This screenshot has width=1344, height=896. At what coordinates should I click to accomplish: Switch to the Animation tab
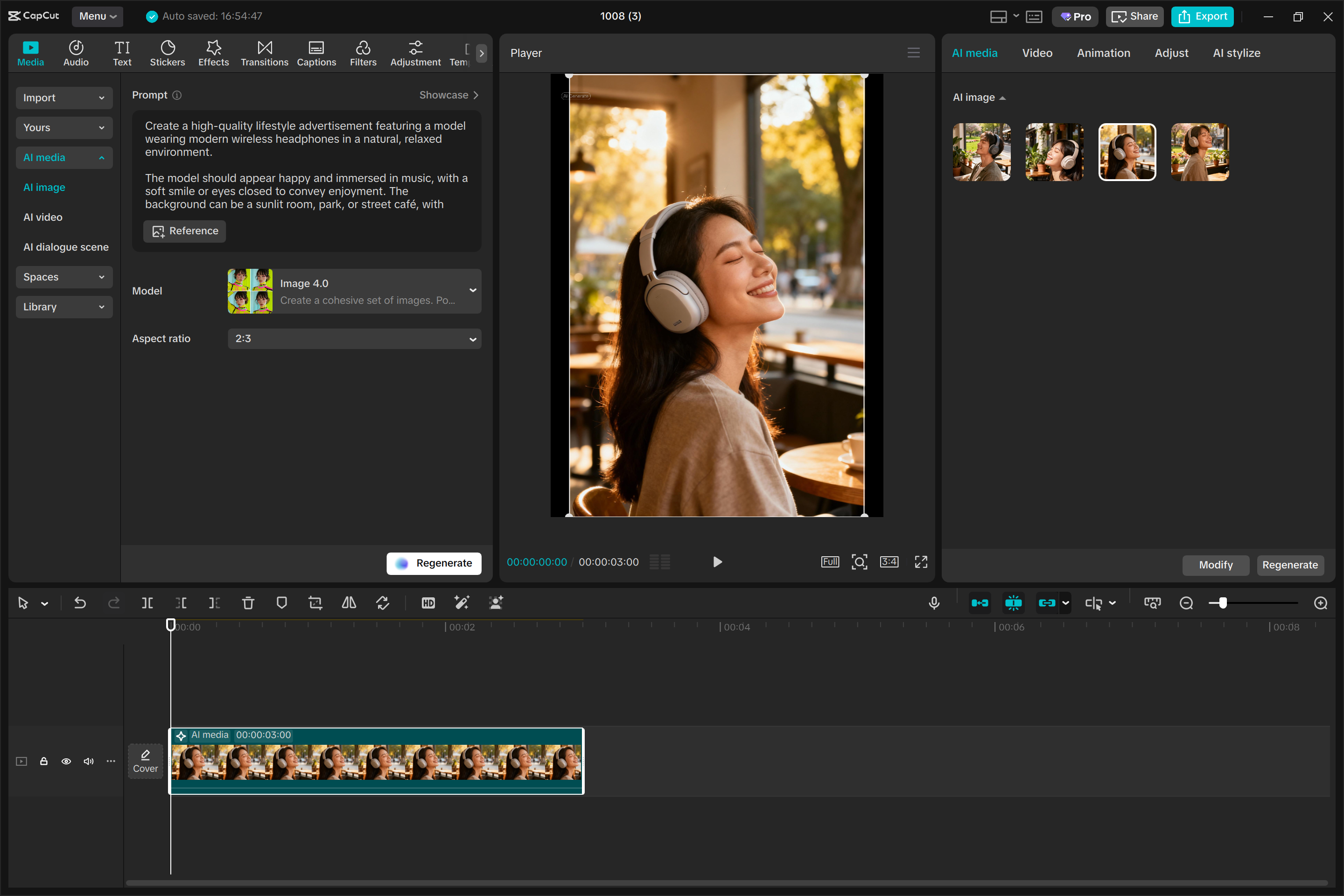click(1103, 53)
